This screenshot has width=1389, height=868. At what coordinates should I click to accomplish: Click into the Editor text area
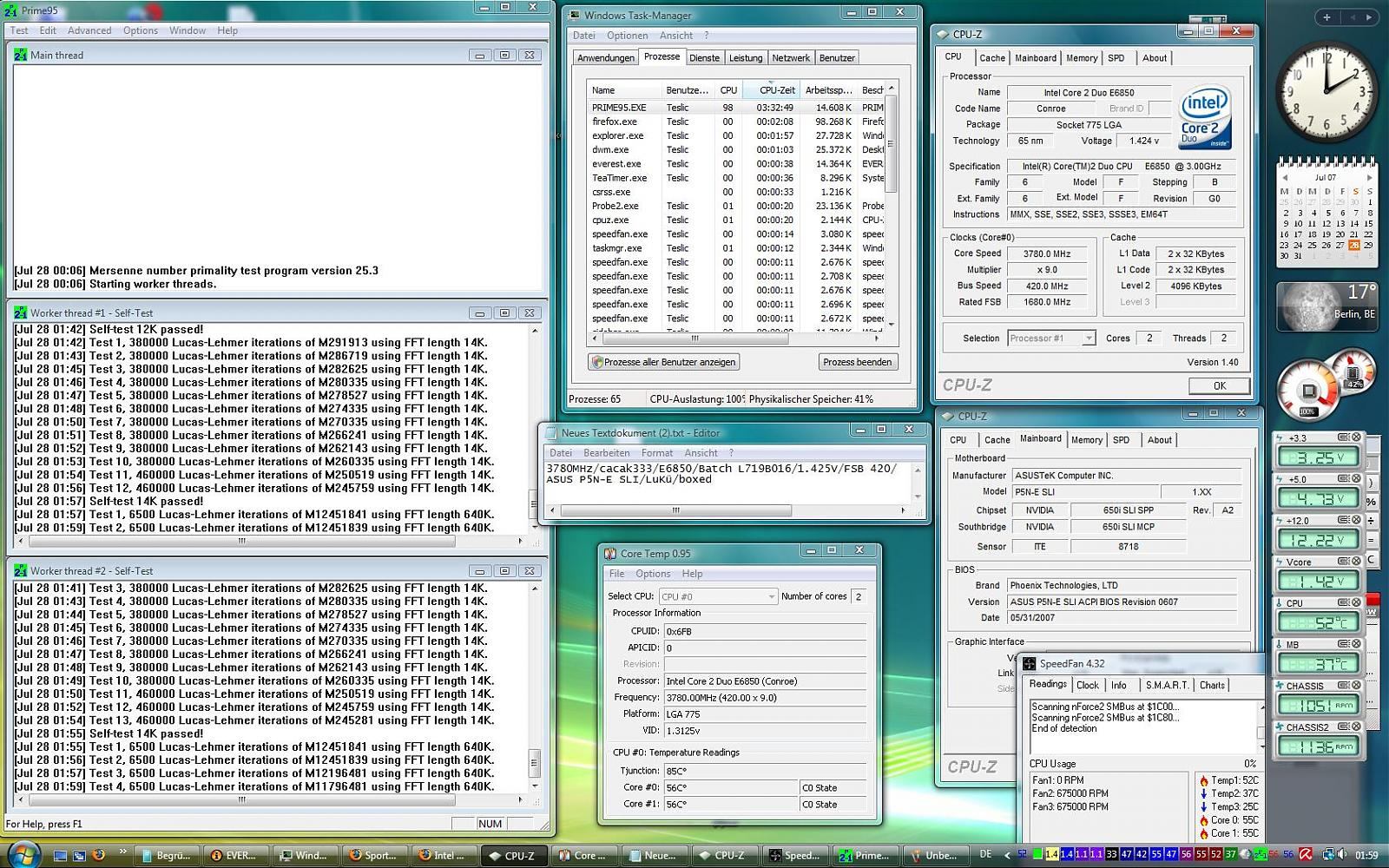click(x=727, y=482)
